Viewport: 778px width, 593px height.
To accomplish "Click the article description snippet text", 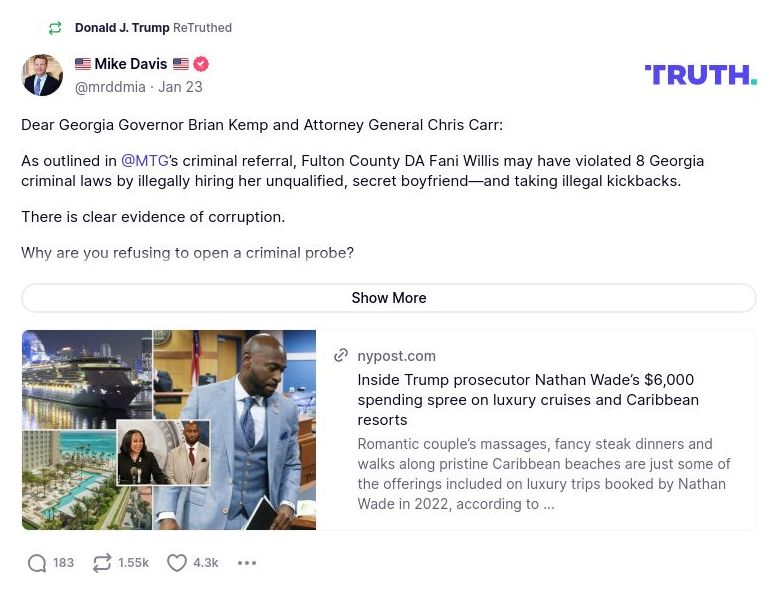I will pos(544,473).
